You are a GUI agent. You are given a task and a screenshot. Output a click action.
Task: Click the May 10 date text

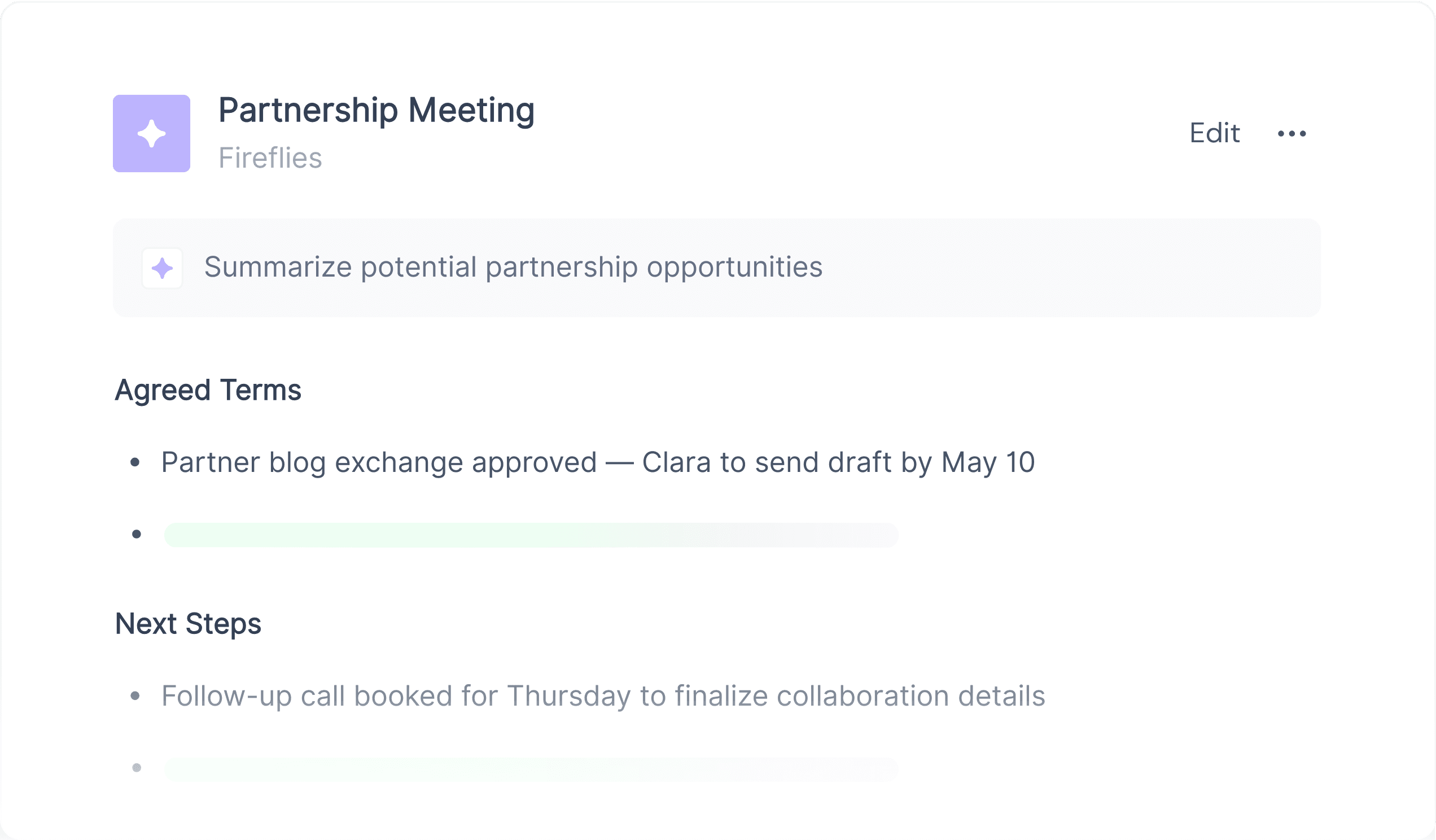click(x=988, y=462)
